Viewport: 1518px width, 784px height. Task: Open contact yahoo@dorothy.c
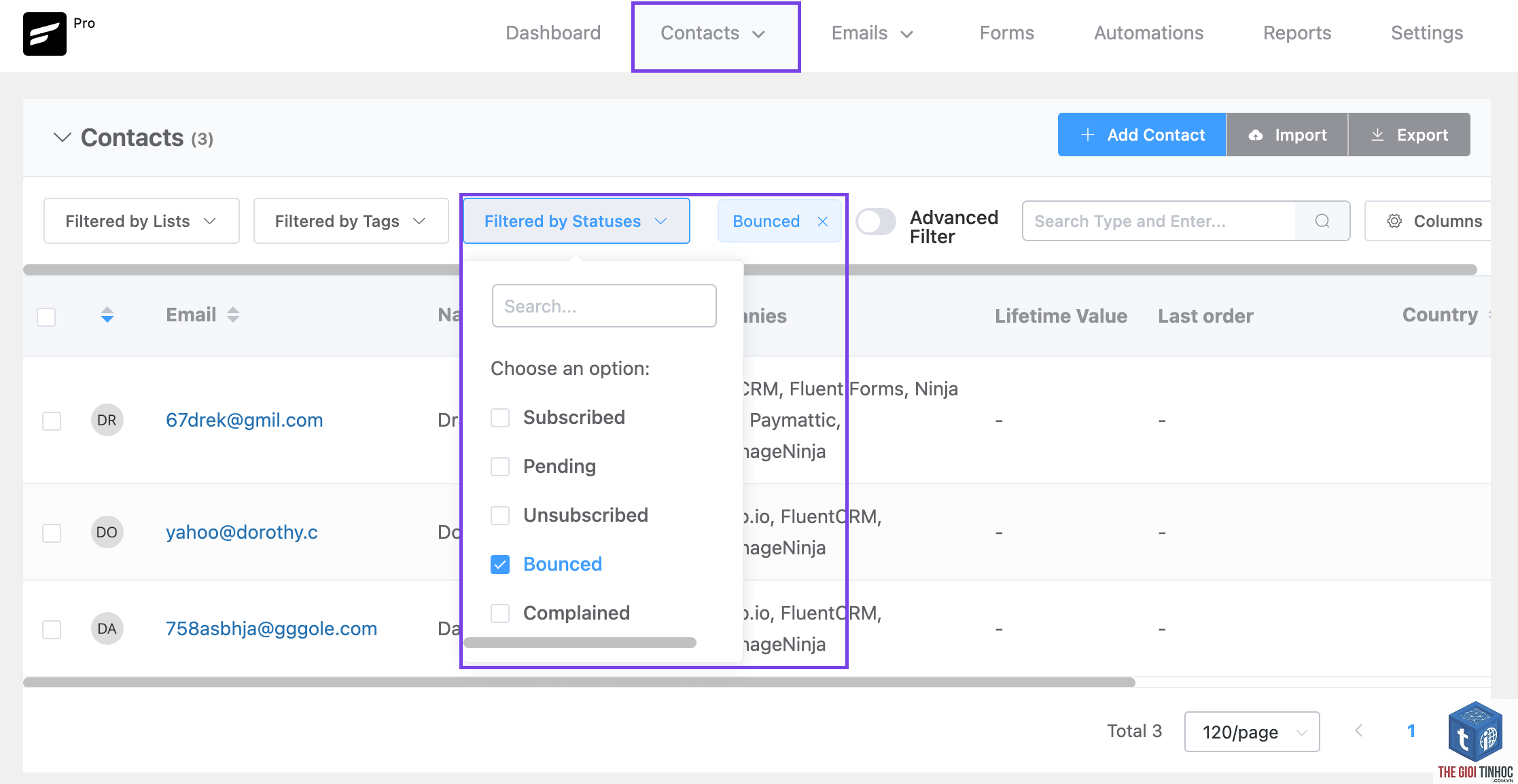click(x=242, y=532)
